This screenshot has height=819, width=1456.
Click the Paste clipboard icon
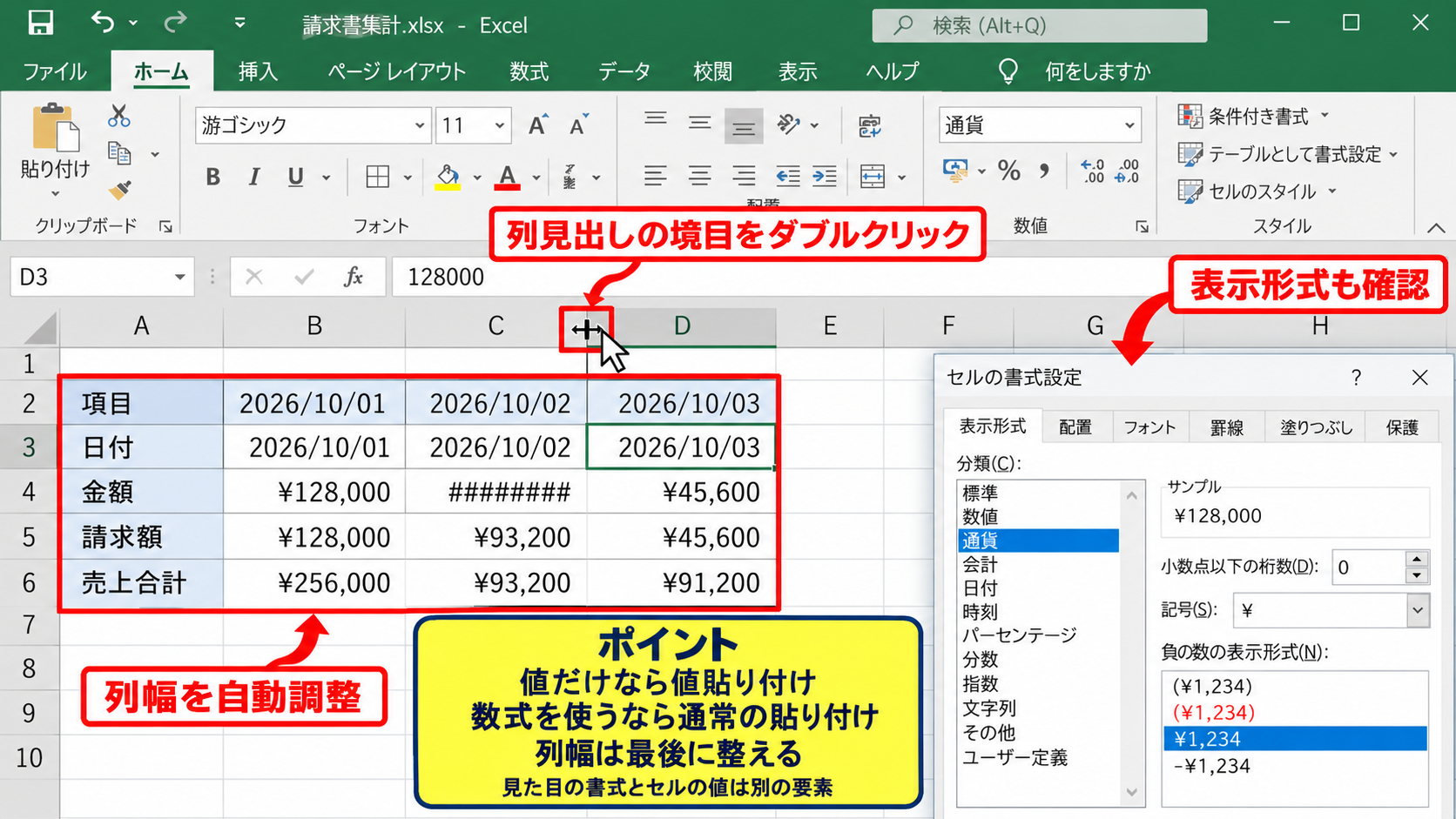click(x=55, y=128)
